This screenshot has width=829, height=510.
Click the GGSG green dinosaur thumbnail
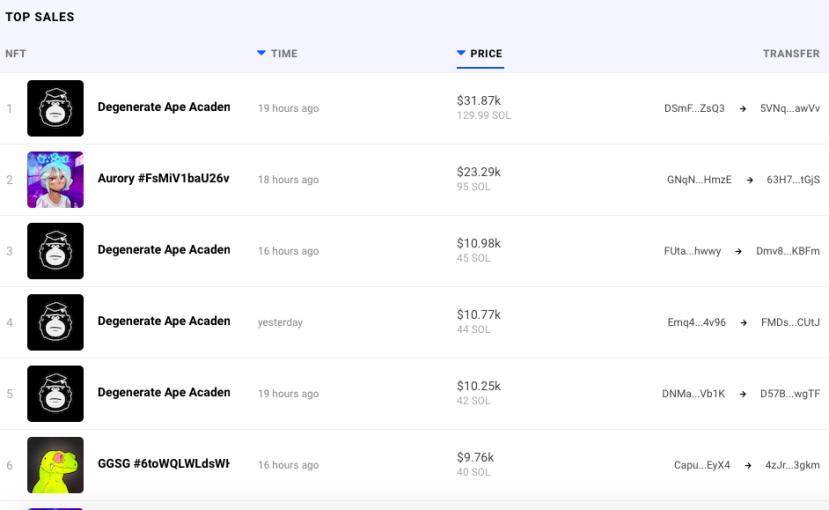55,465
